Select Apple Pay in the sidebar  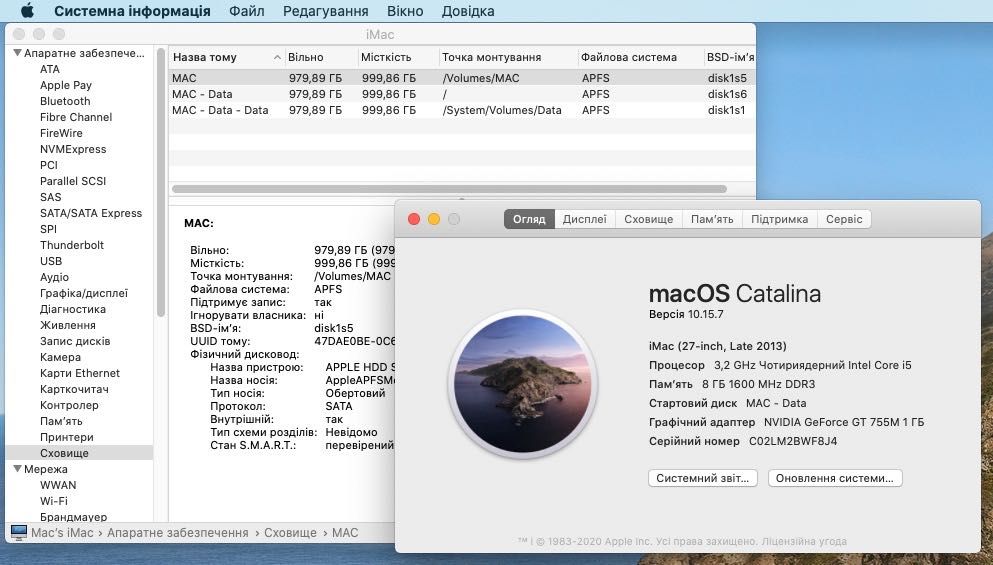click(x=66, y=85)
